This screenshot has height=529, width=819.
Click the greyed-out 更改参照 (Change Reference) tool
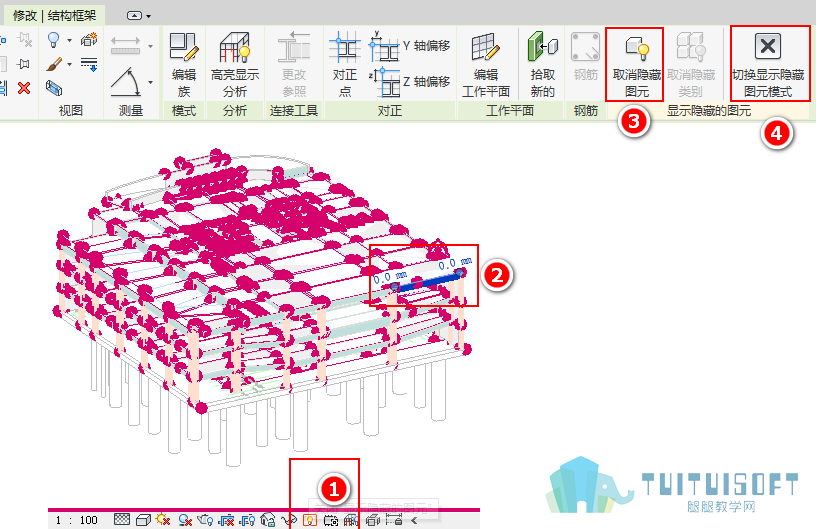coord(294,64)
